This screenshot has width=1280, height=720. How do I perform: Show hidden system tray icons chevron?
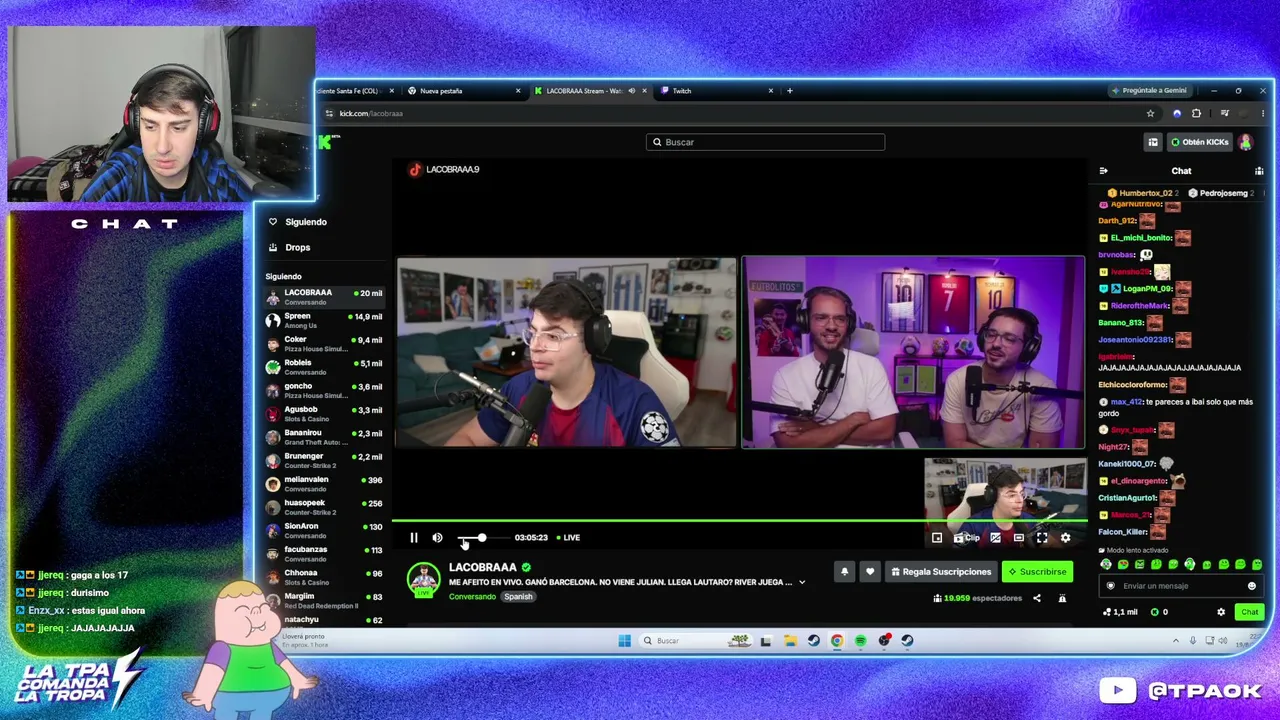[x=1176, y=641]
